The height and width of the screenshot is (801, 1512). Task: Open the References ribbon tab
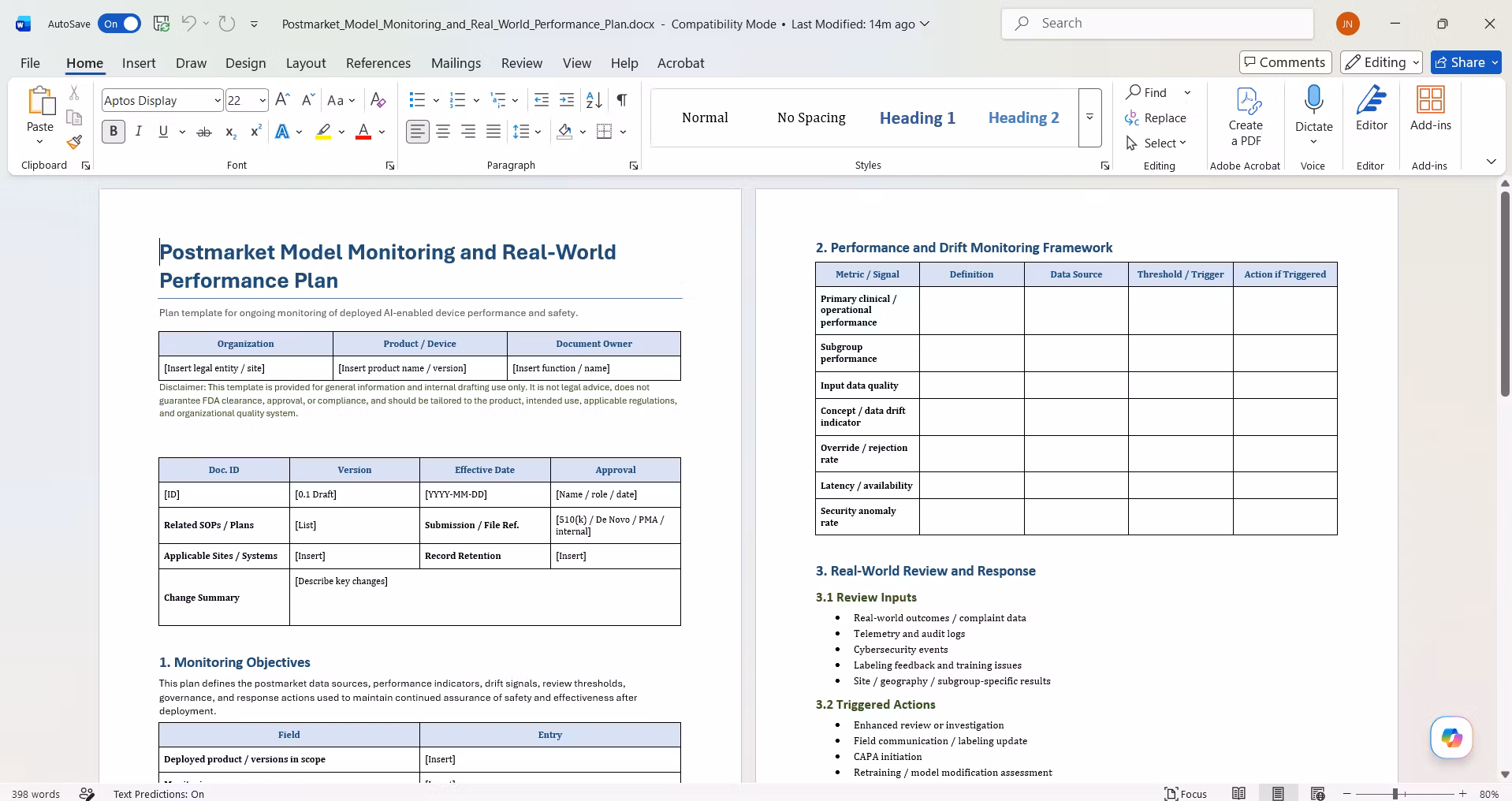[x=378, y=63]
